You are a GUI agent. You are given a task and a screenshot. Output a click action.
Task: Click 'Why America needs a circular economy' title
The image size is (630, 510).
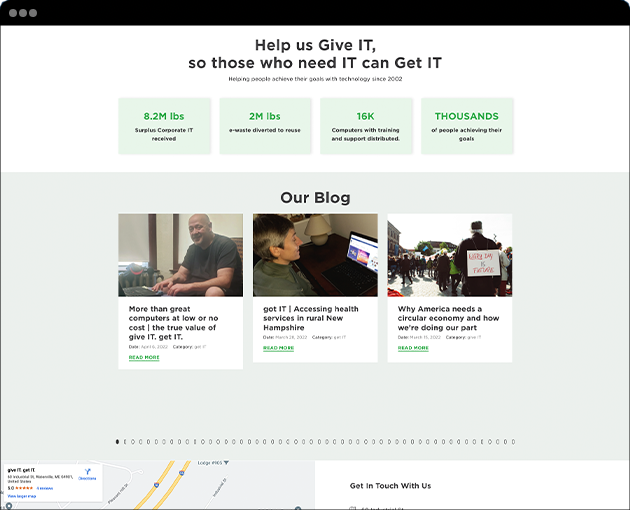448,318
